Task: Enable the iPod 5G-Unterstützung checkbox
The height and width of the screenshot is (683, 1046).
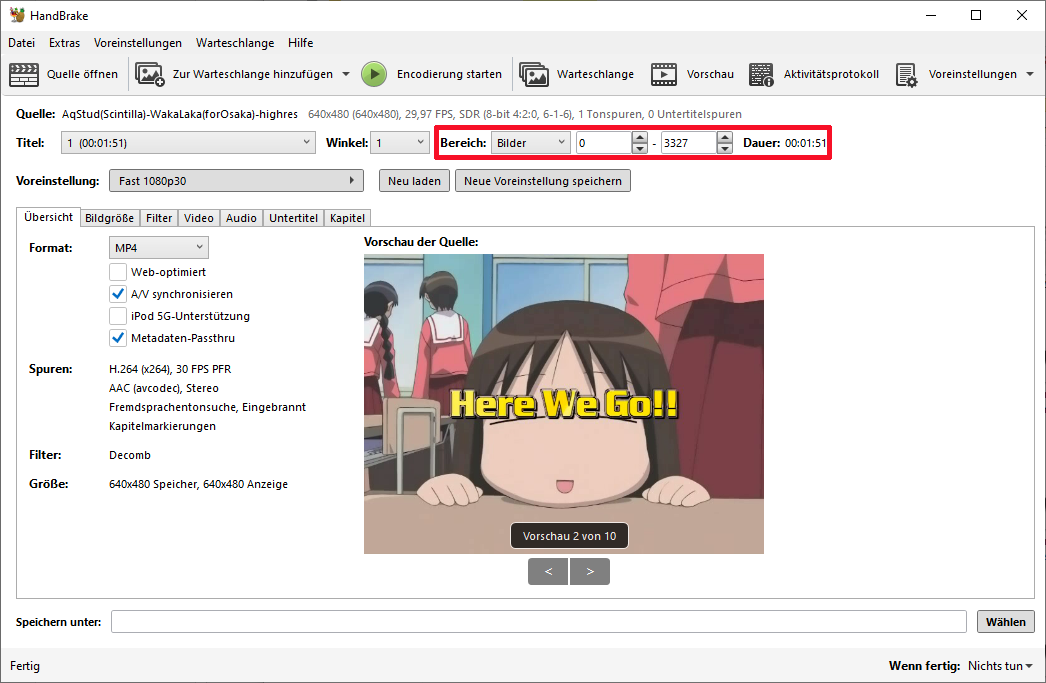Action: click(118, 315)
